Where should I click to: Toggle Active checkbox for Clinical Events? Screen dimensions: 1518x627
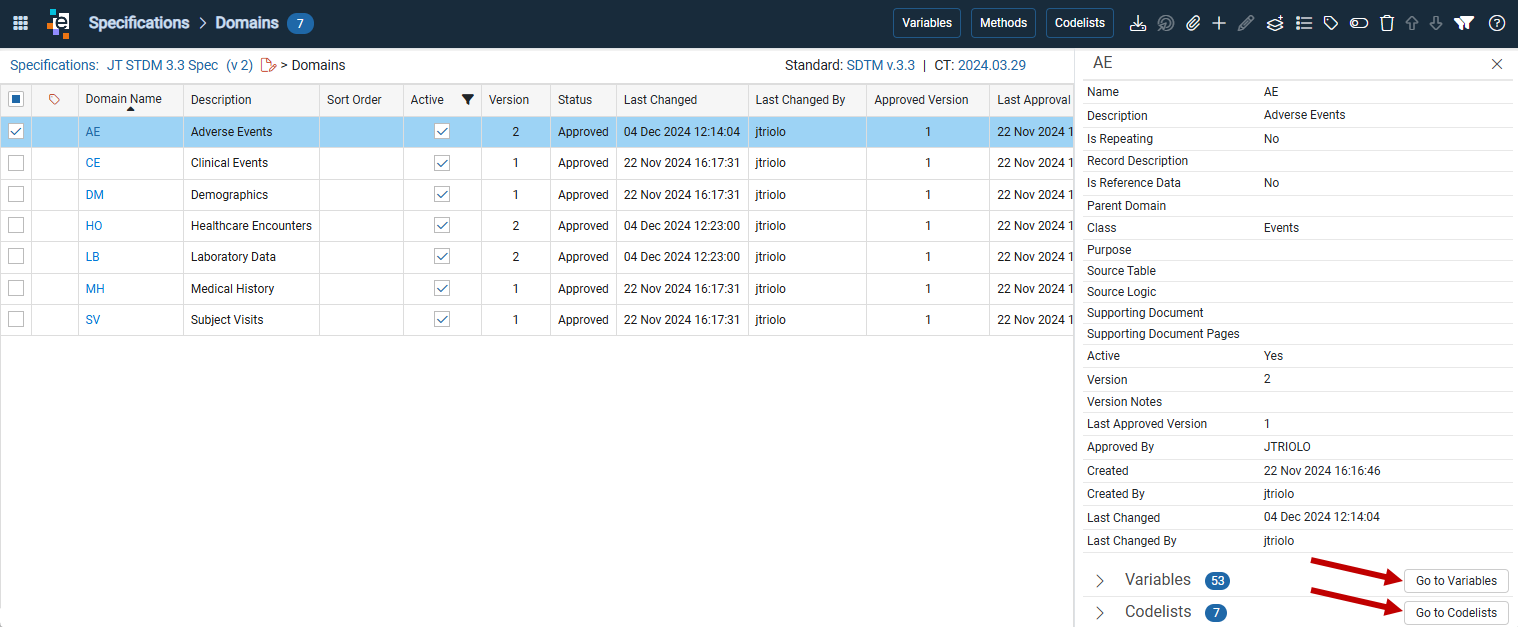coord(442,163)
